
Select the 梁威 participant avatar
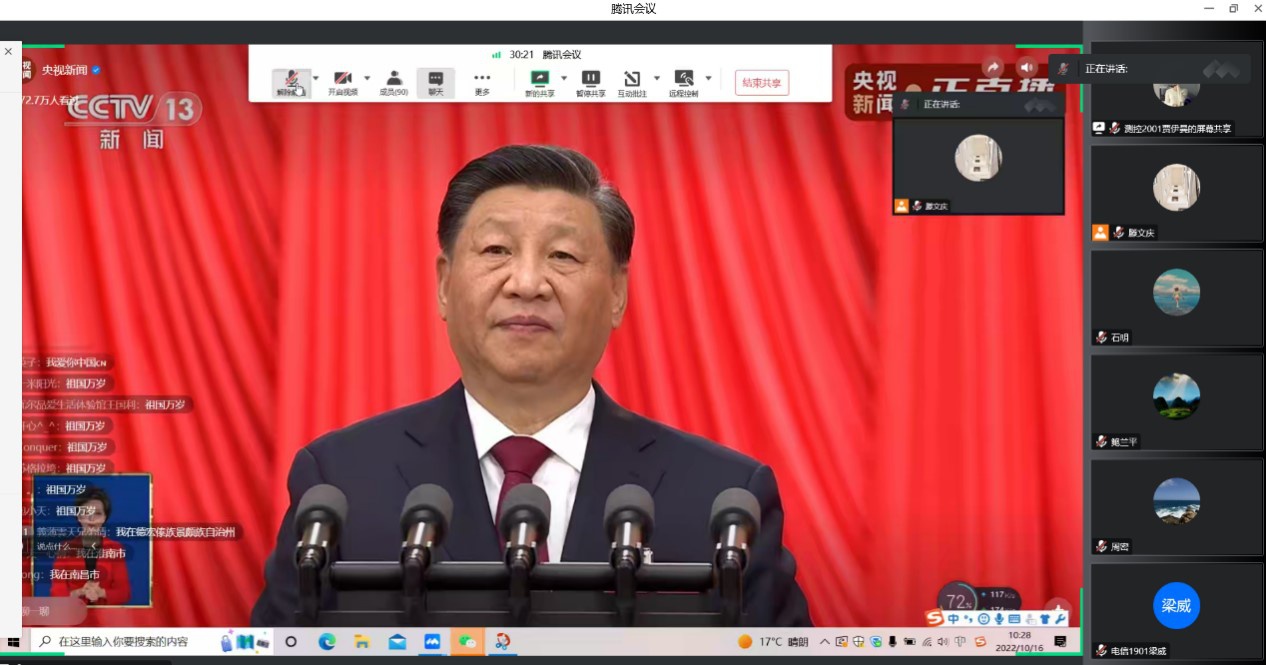pos(1176,605)
